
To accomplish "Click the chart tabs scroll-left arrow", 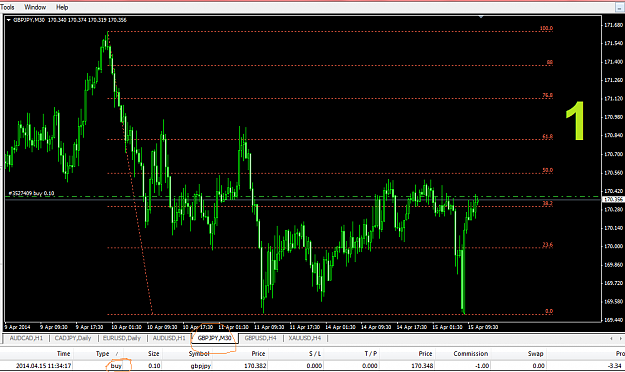I will pos(611,339).
